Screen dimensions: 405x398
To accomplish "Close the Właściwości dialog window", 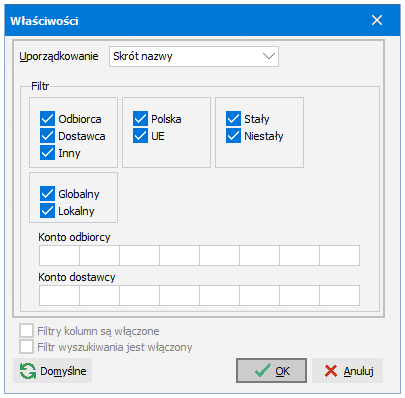I will coord(377,20).
